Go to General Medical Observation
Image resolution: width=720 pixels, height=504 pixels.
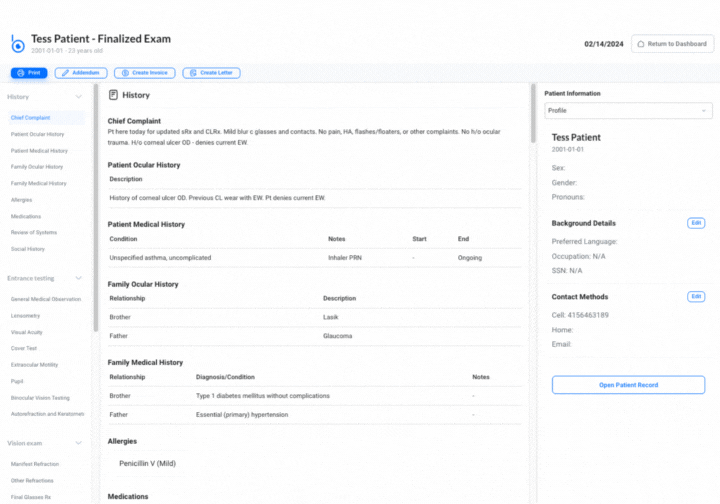point(46,299)
